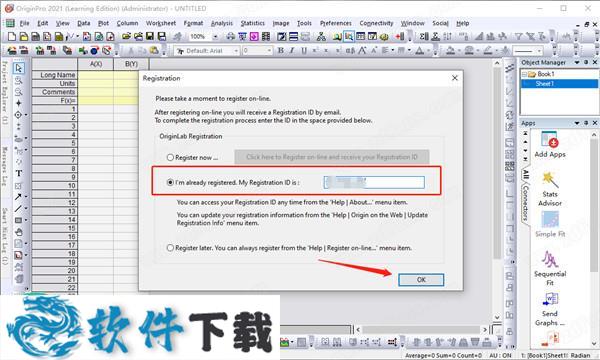
Task: Open the Sequential Fit app
Action: 550,268
